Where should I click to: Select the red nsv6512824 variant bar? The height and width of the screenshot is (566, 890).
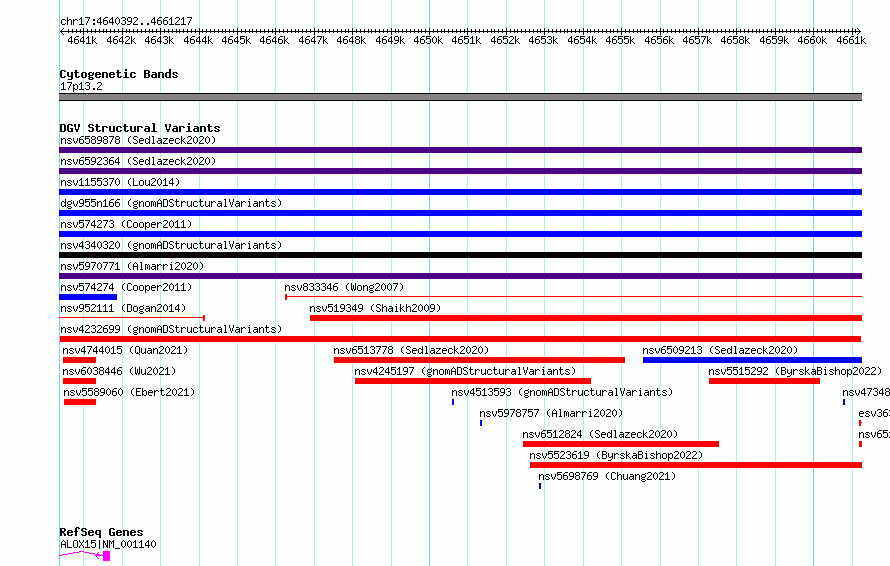[621, 444]
